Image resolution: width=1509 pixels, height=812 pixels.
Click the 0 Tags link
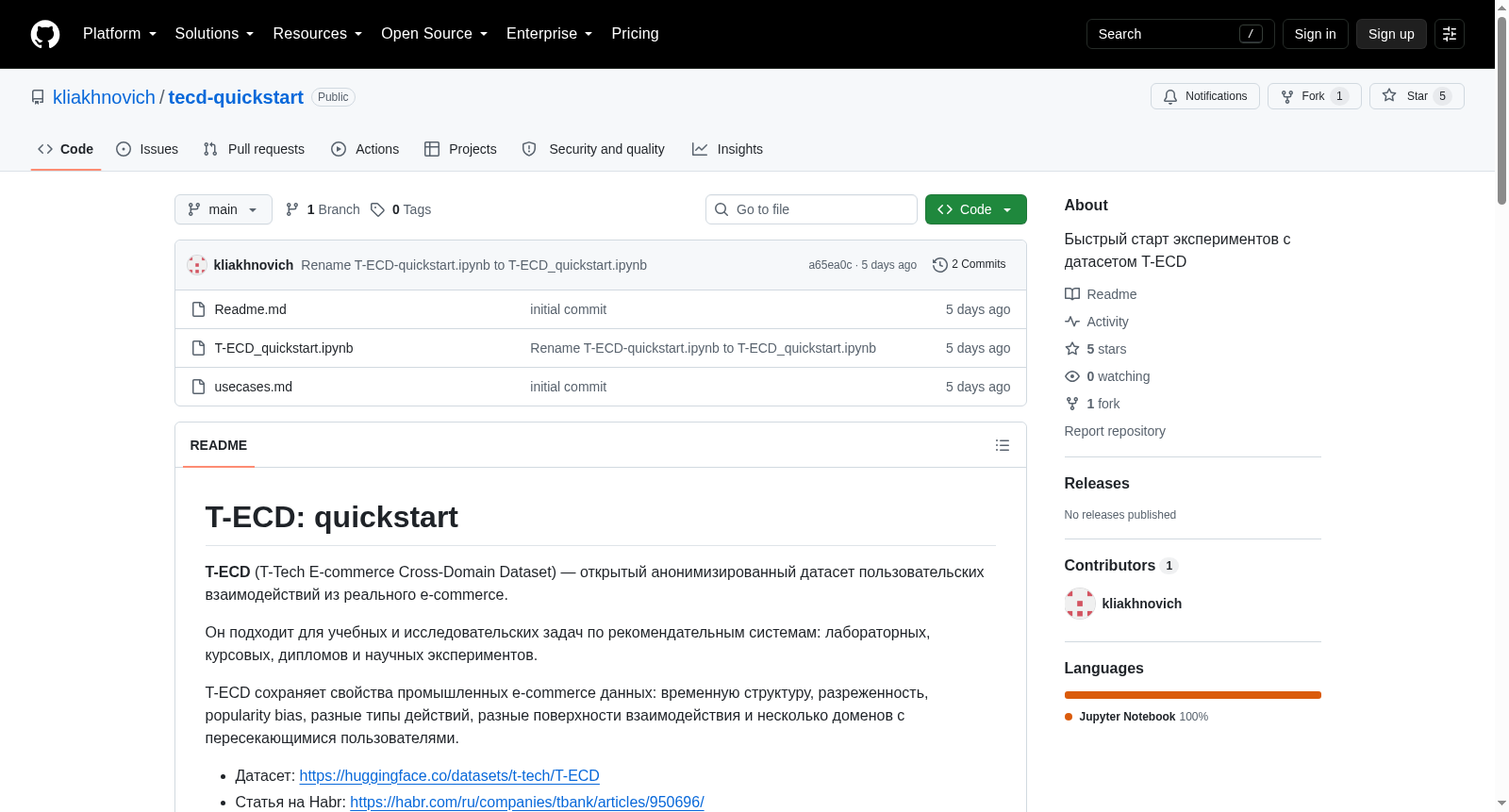coord(401,209)
